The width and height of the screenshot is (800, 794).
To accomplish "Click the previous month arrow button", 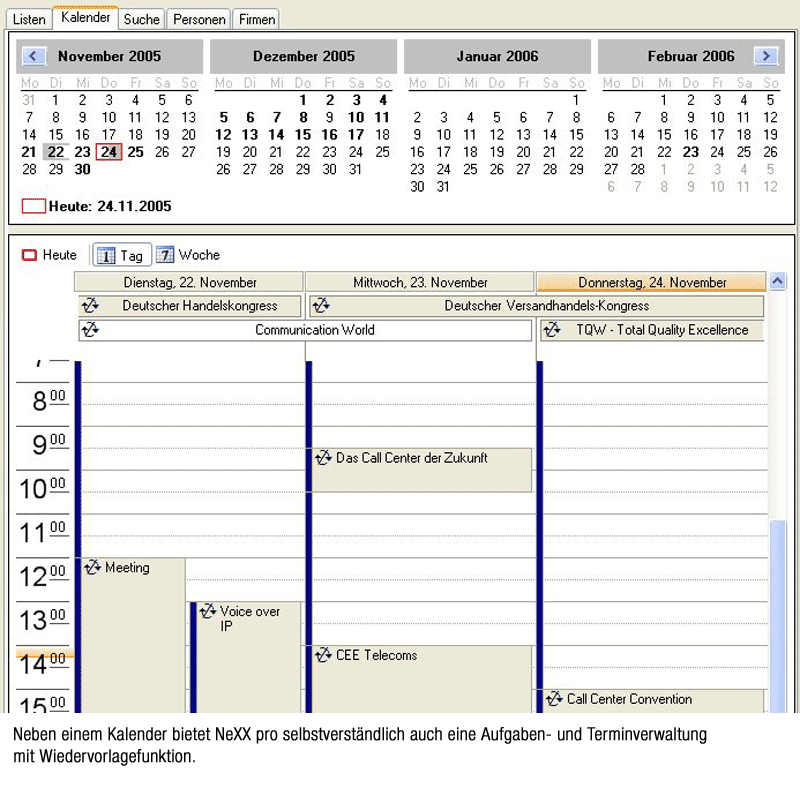I will pos(34,57).
